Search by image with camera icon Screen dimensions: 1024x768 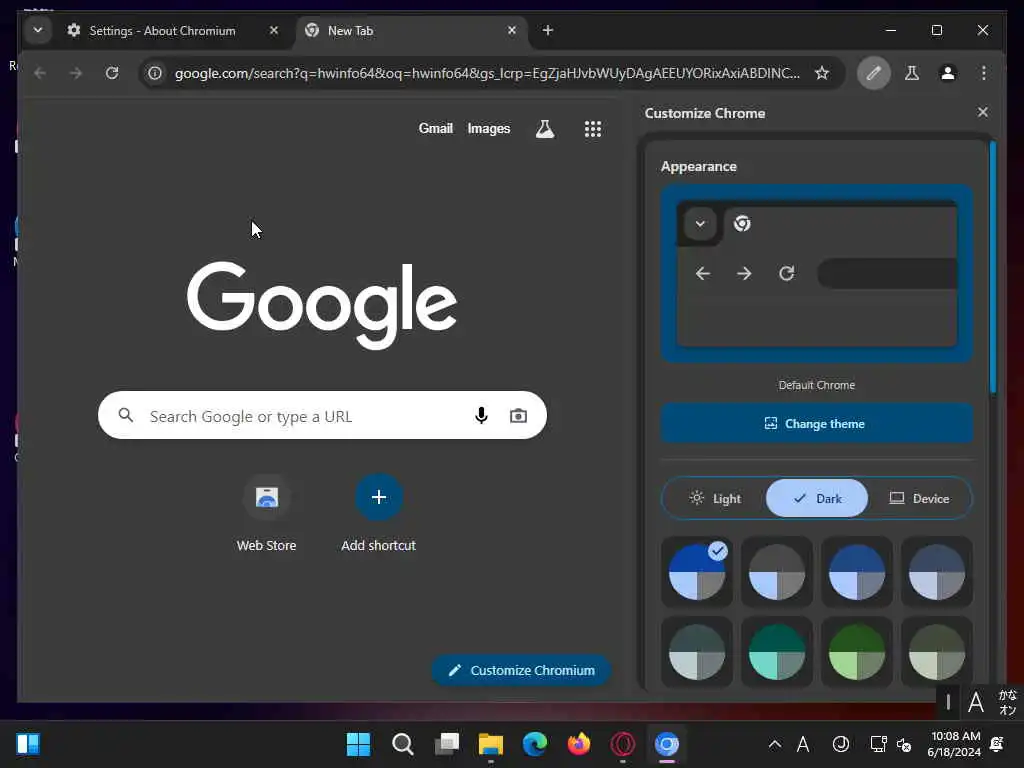tap(519, 415)
